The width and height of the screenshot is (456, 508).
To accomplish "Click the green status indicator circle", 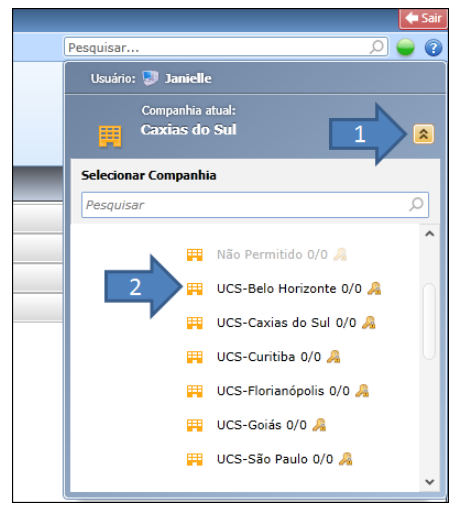I will pos(405,47).
